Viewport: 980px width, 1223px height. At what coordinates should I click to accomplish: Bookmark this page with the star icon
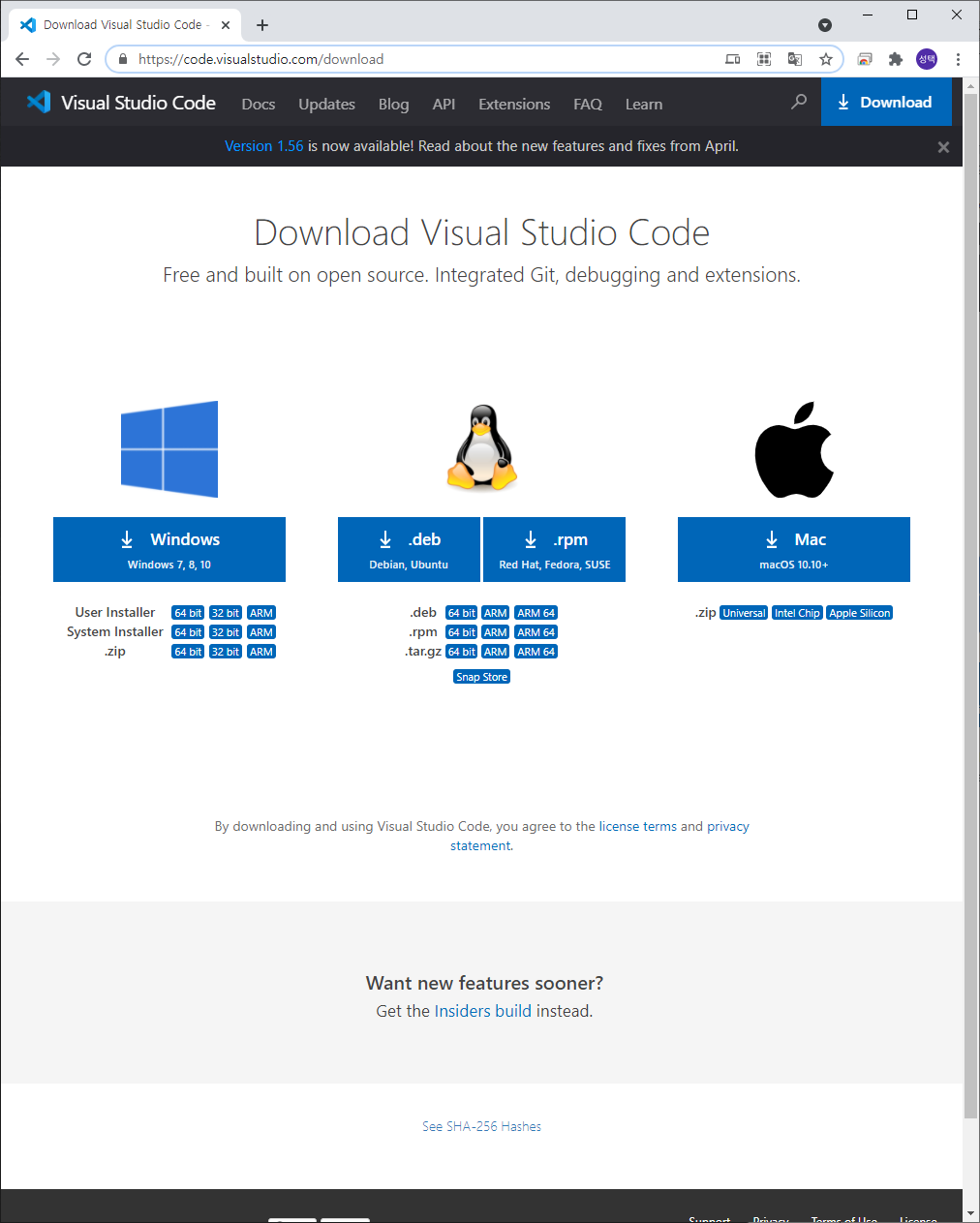coord(826,59)
